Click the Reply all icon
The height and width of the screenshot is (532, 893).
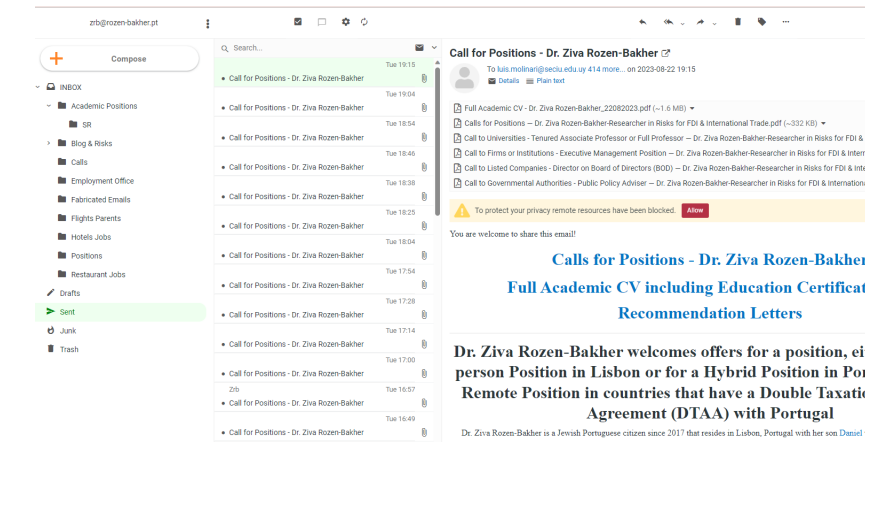pyautogui.click(x=669, y=22)
